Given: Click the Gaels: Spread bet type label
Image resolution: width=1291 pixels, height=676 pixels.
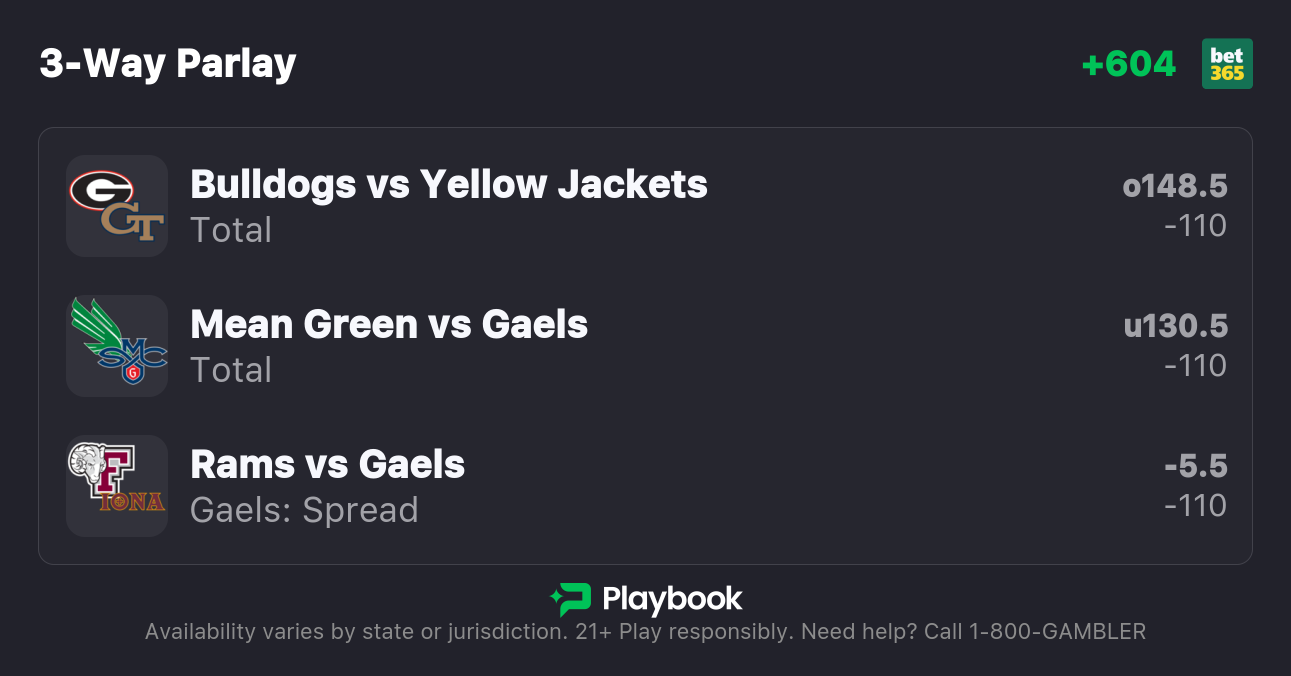Looking at the screenshot, I should click(x=304, y=510).
